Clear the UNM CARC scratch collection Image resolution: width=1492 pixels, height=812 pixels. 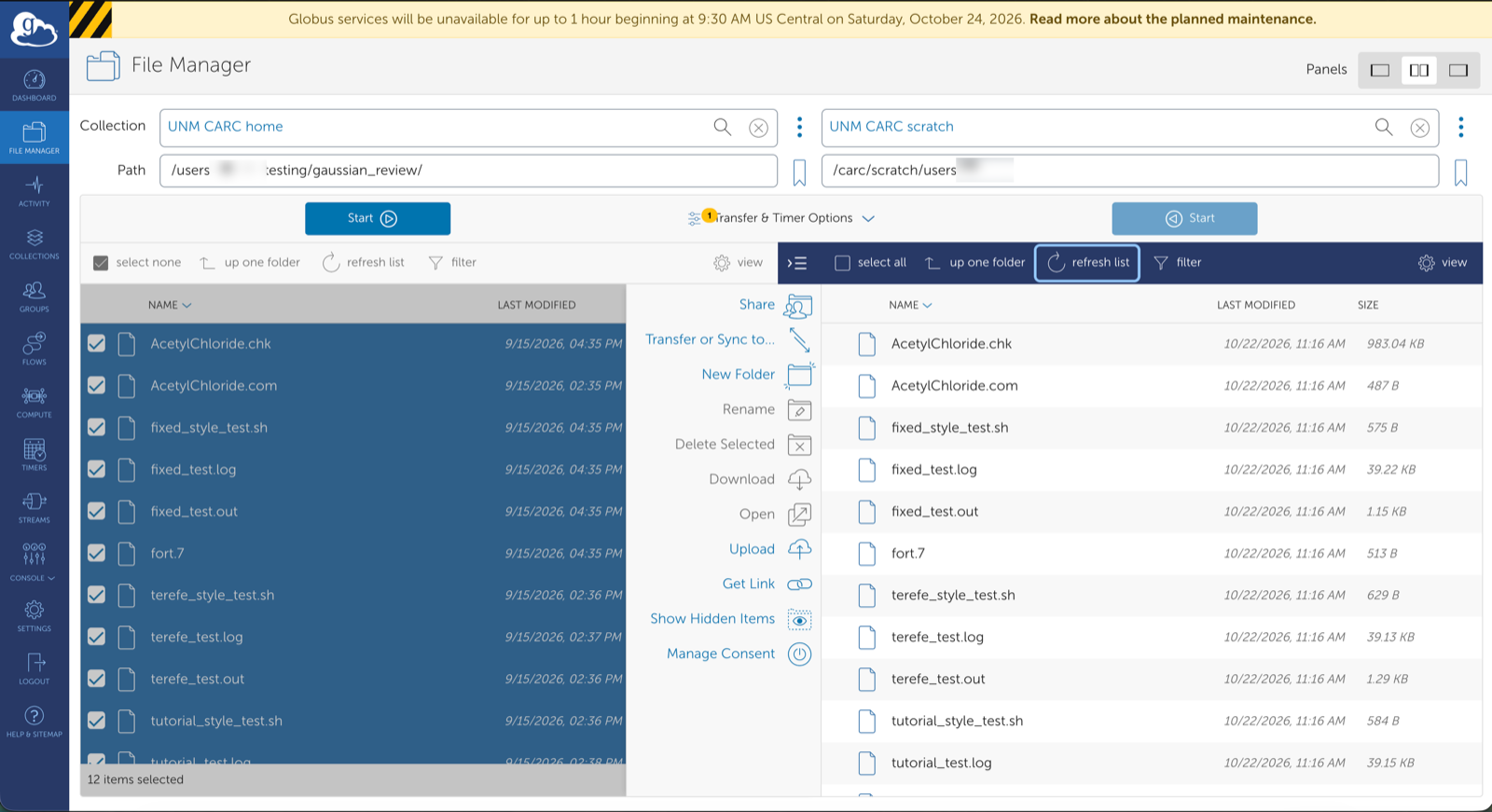(1419, 128)
